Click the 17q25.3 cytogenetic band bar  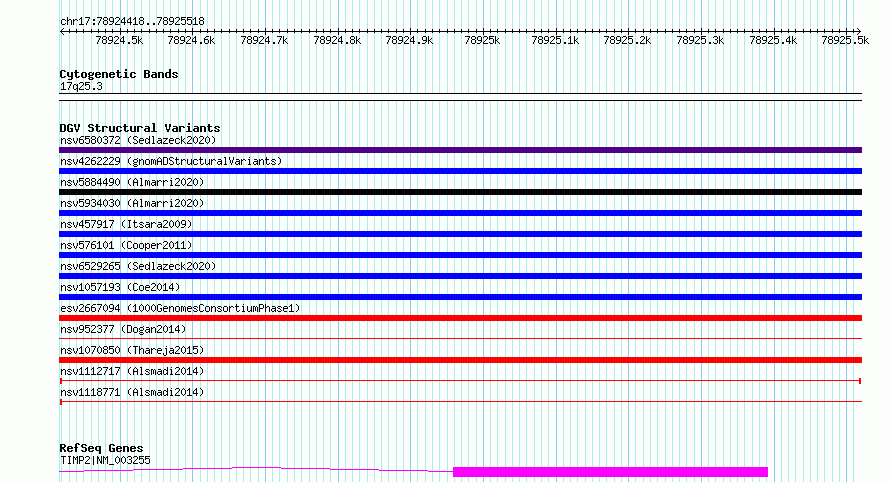[x=460, y=97]
